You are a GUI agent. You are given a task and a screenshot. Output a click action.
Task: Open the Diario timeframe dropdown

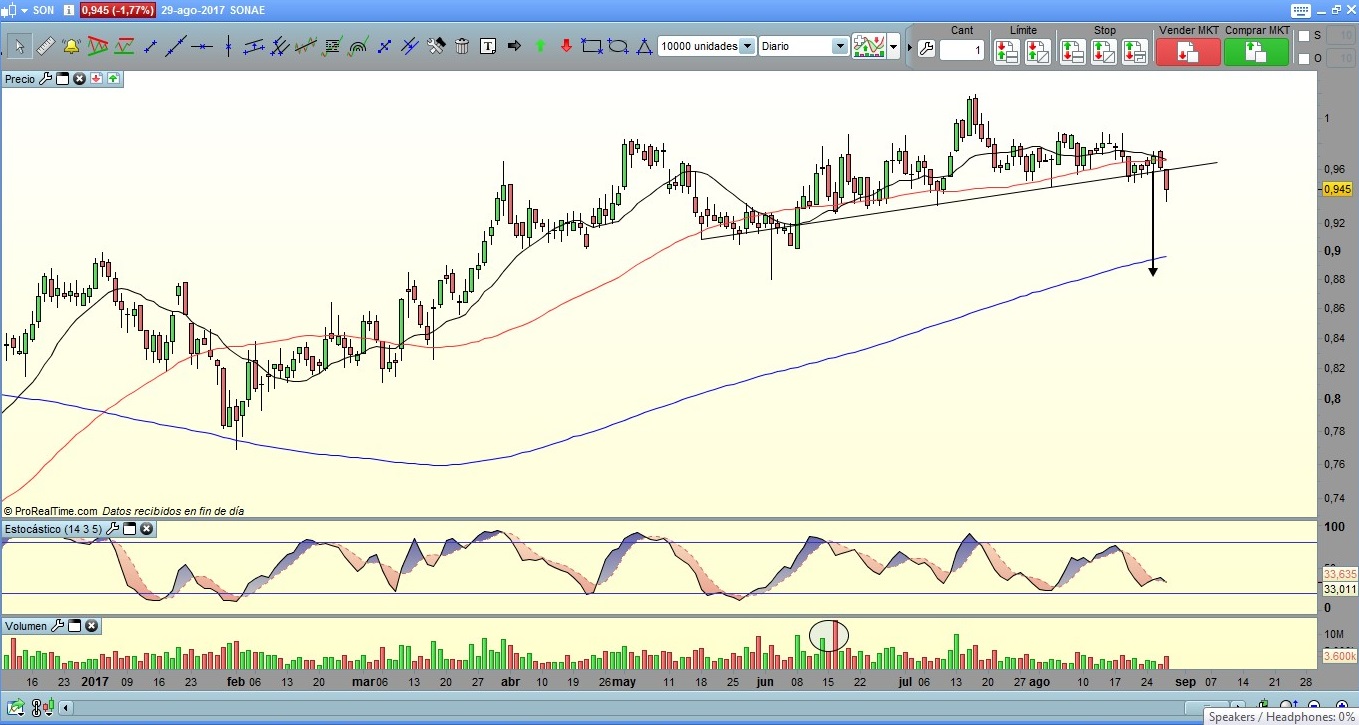(839, 46)
